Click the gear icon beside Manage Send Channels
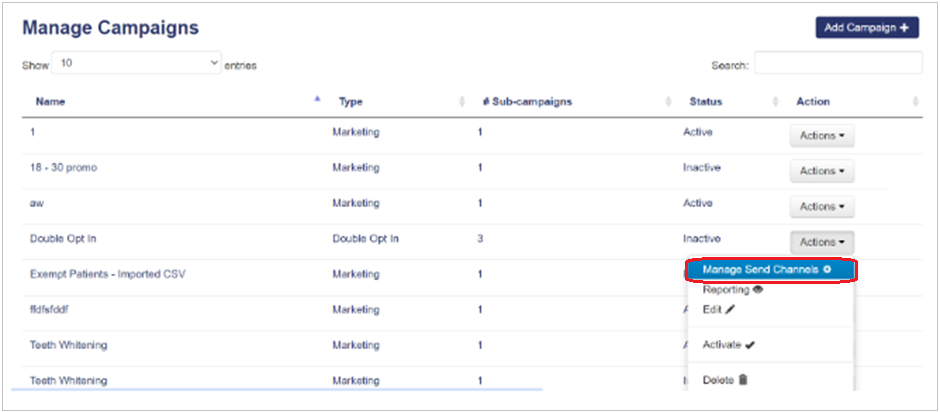 tap(827, 270)
